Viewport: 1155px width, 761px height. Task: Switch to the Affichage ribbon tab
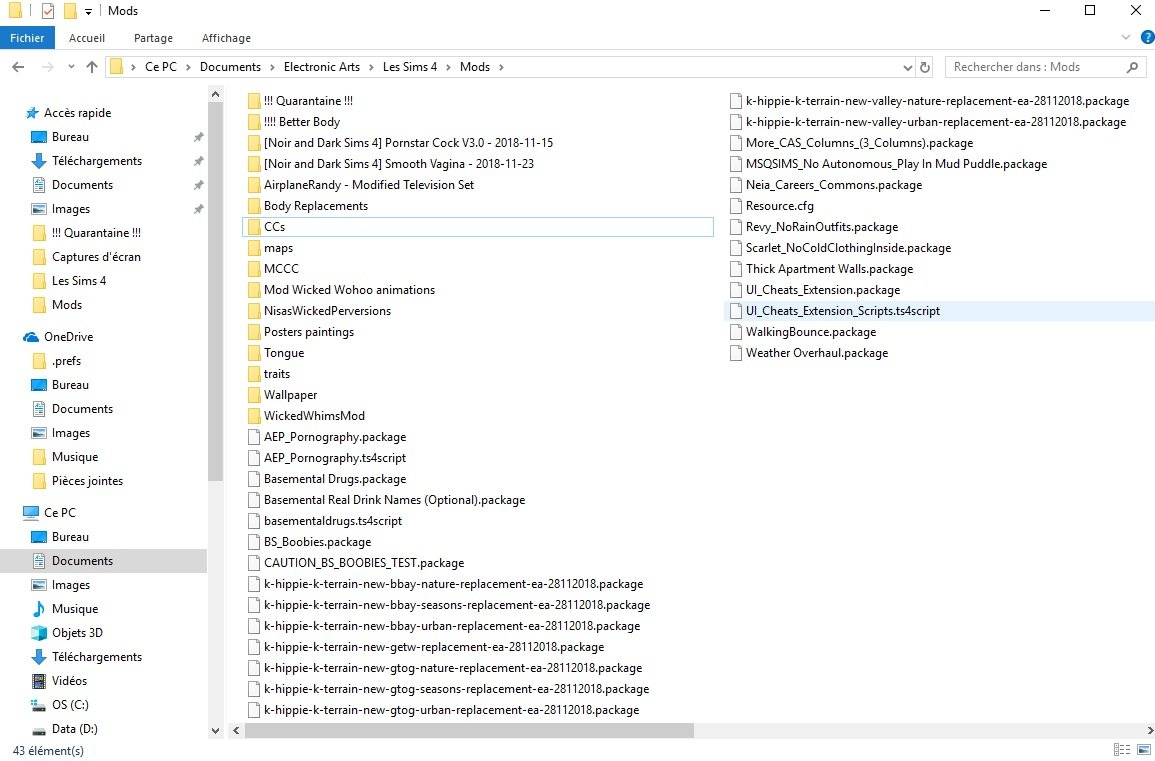click(x=226, y=38)
